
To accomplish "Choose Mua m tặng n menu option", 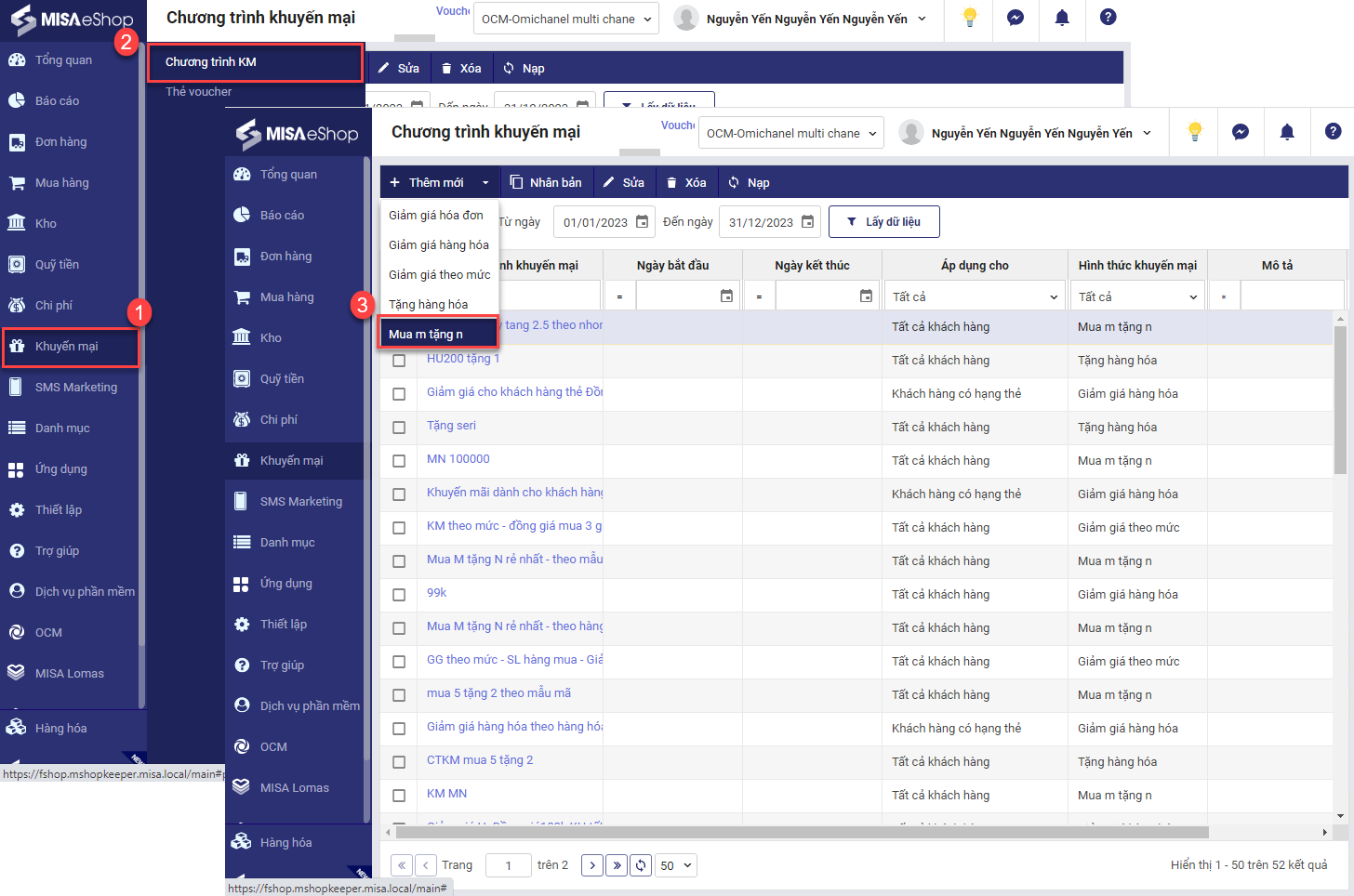I will click(x=438, y=334).
